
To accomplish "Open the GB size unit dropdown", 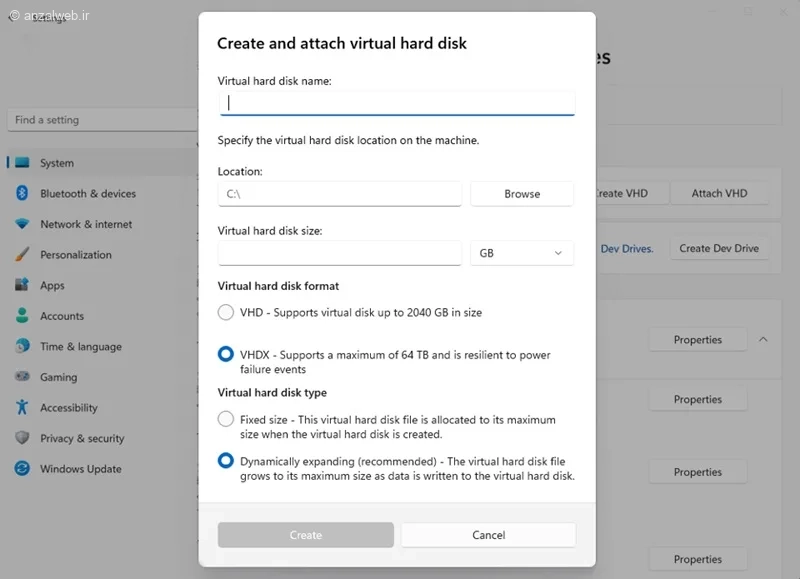I will click(522, 253).
